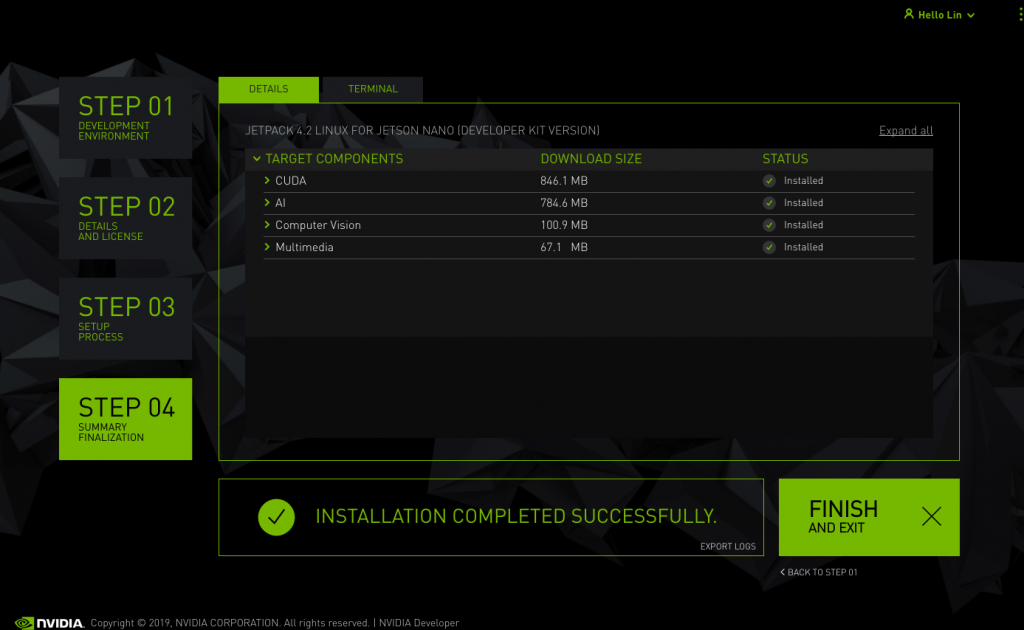
Task: Click EXPORT LOGS link
Action: 728,546
